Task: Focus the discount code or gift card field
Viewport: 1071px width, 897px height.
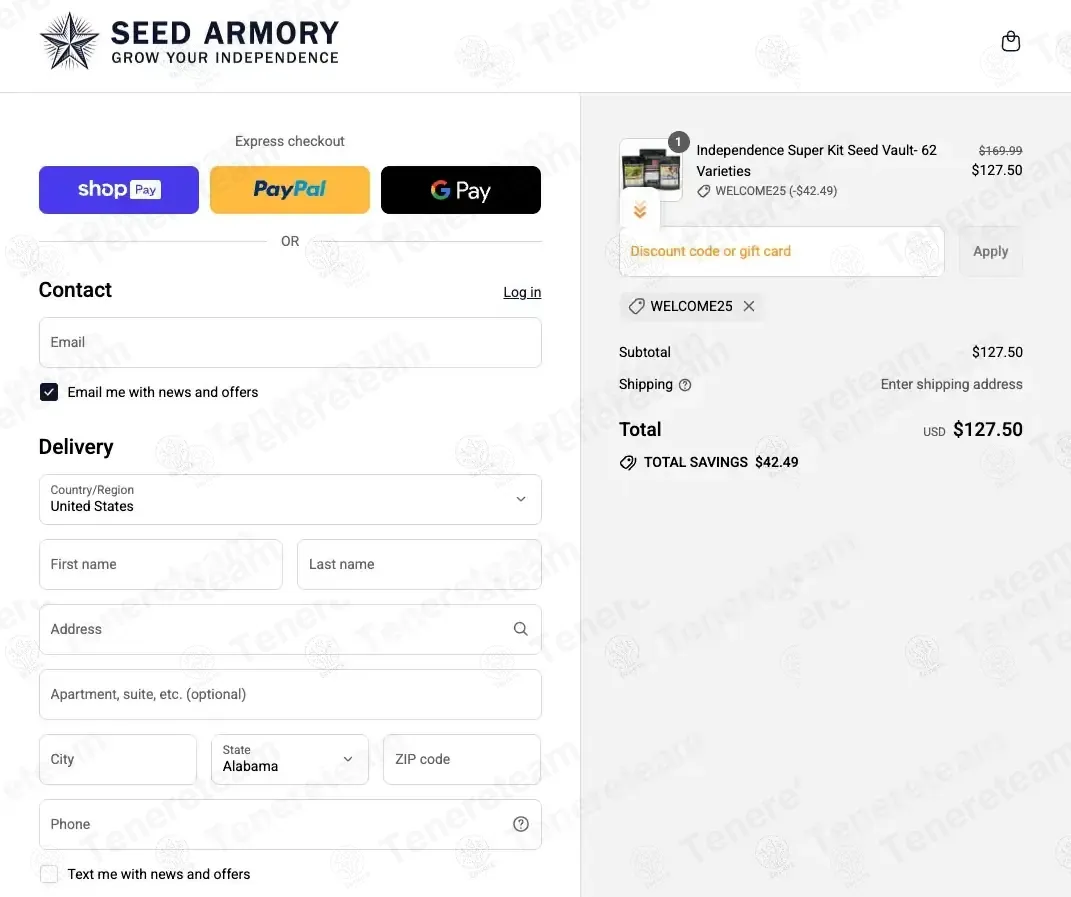Action: 781,251
